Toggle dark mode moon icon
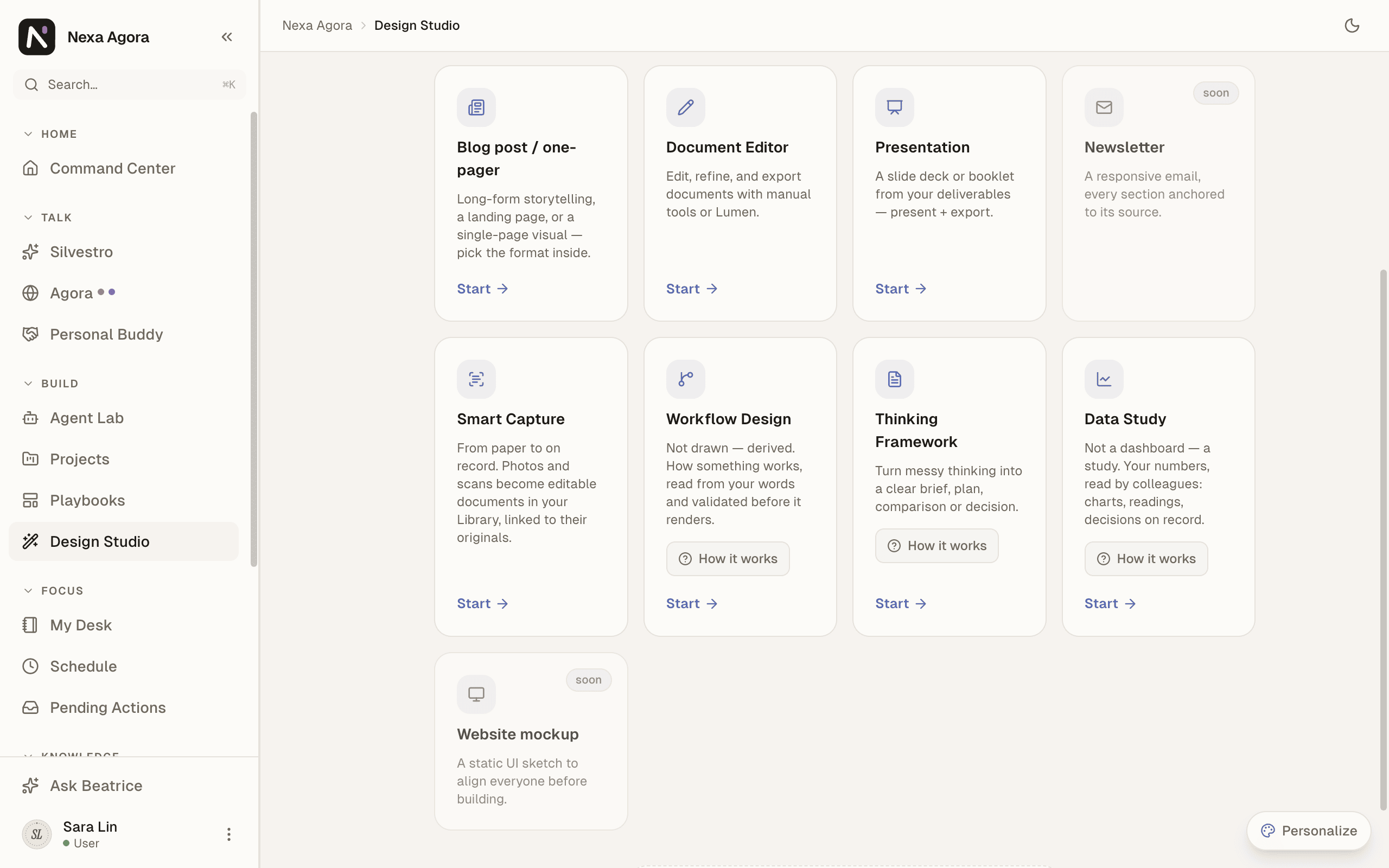 [1352, 25]
